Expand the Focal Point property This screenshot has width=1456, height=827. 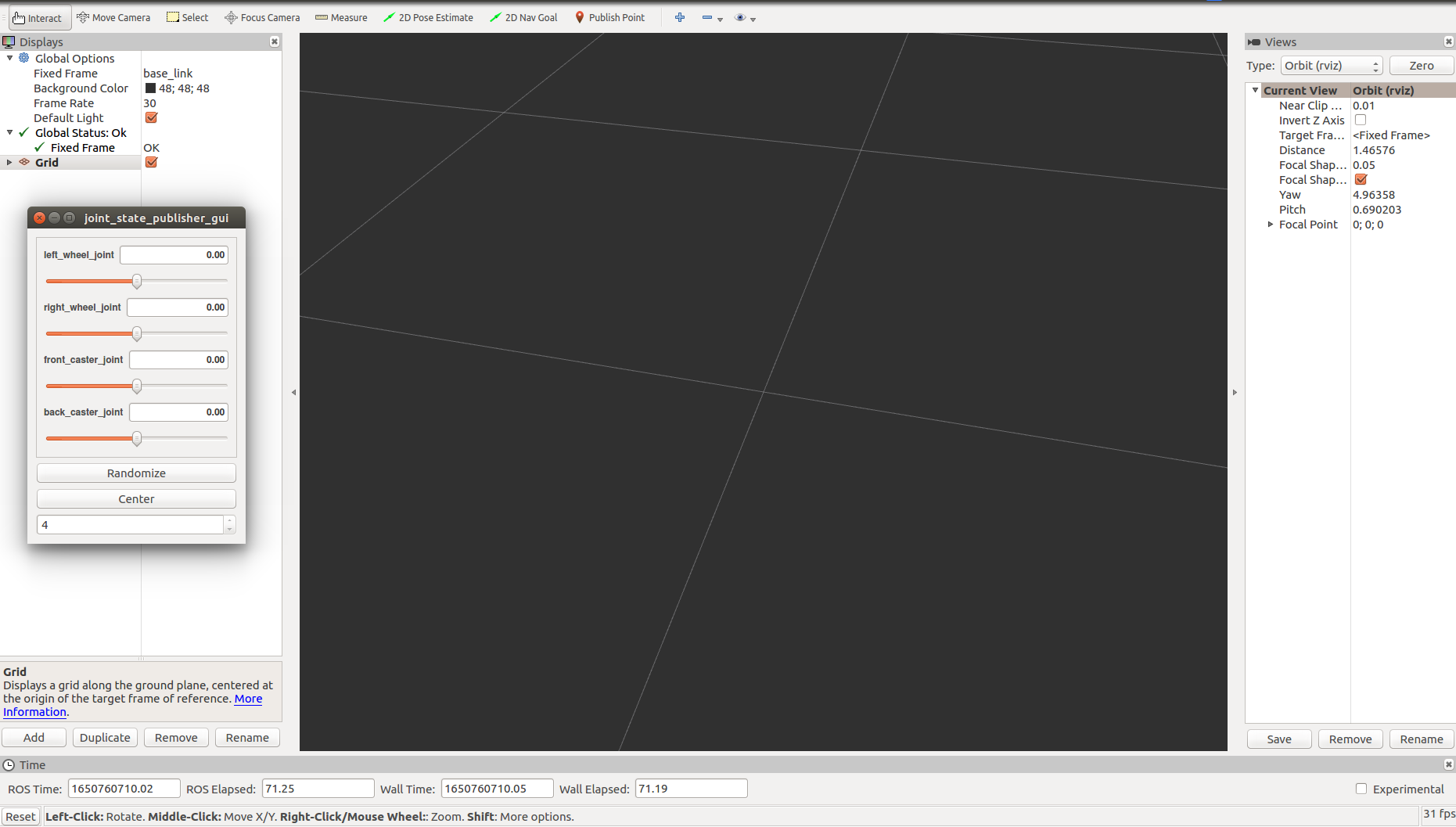click(x=1271, y=224)
